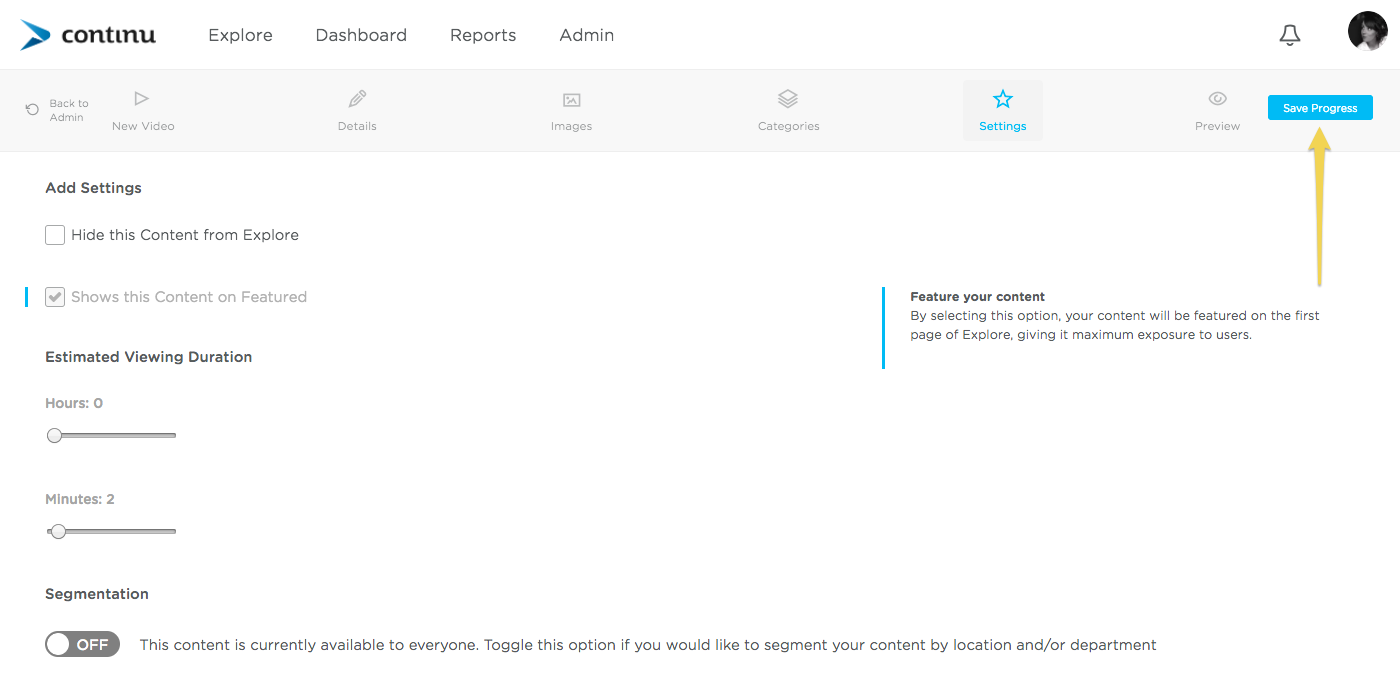Toggle the Segmentation OFF switch
Viewport: 1400px width, 700px height.
point(82,644)
